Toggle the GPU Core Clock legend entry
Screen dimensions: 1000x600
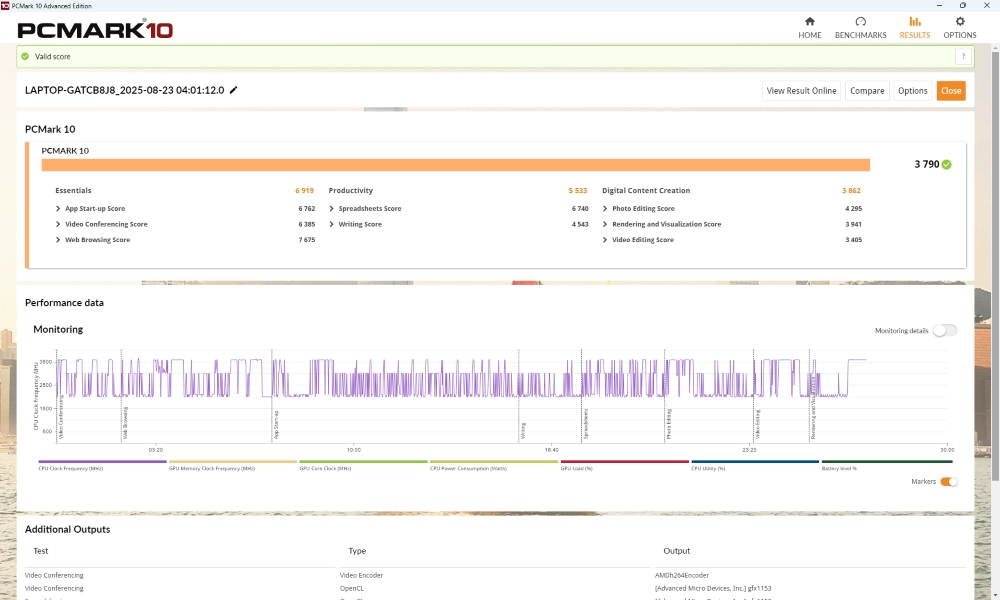click(364, 465)
